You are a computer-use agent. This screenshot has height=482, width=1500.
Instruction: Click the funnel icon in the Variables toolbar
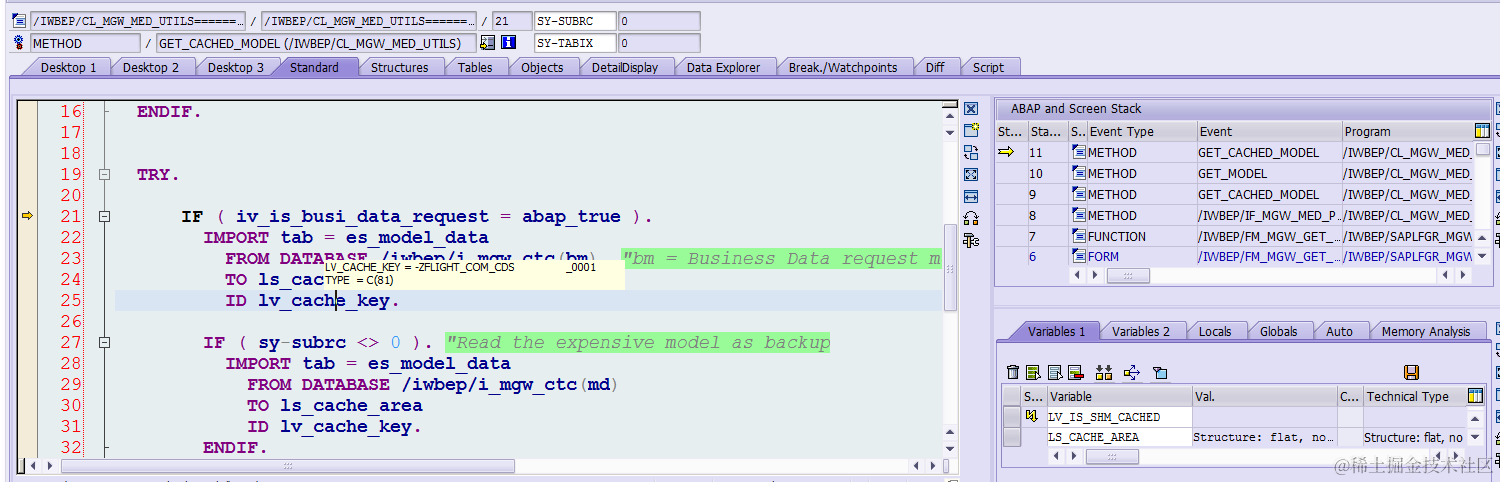(x=1160, y=372)
